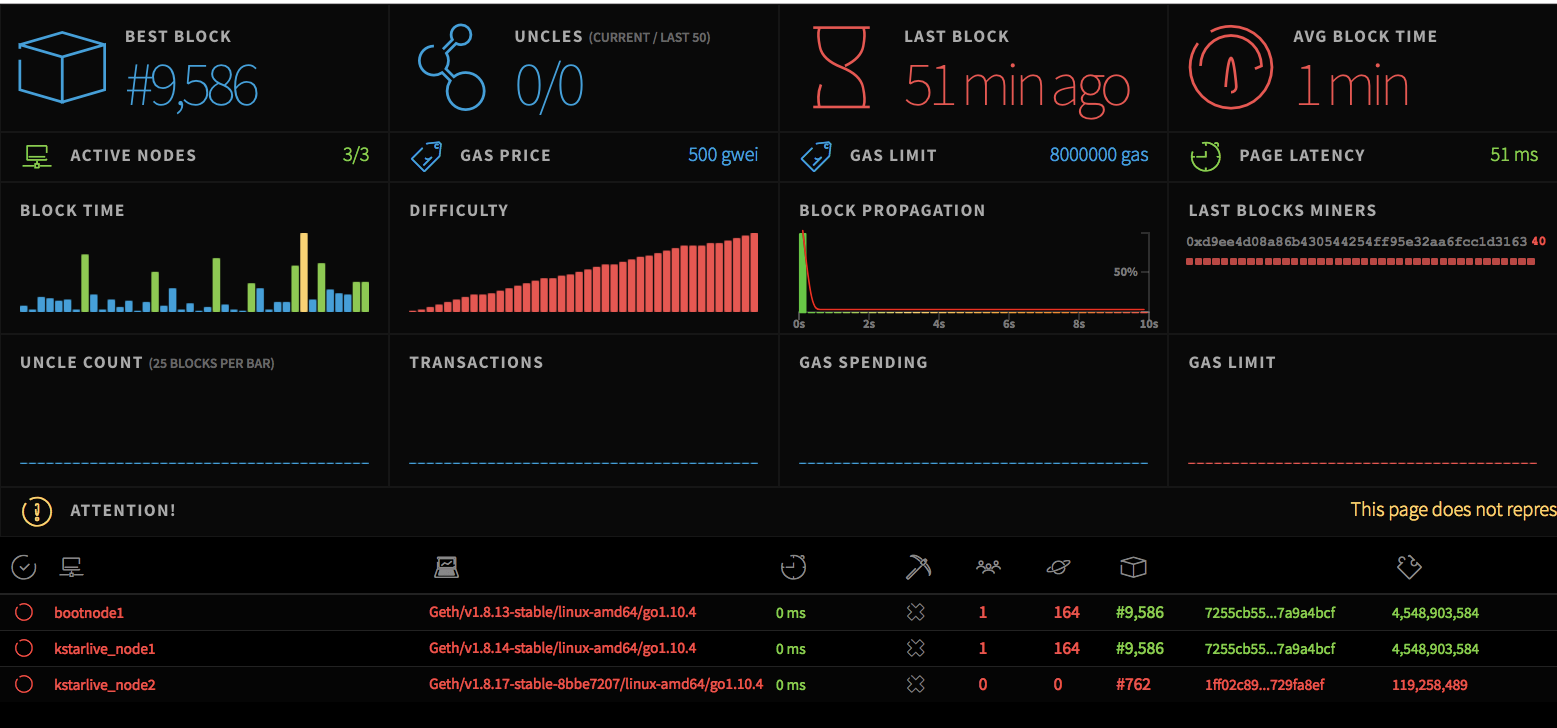Pin the bootnode1 row circle
This screenshot has width=1557, height=728.
click(x=24, y=612)
